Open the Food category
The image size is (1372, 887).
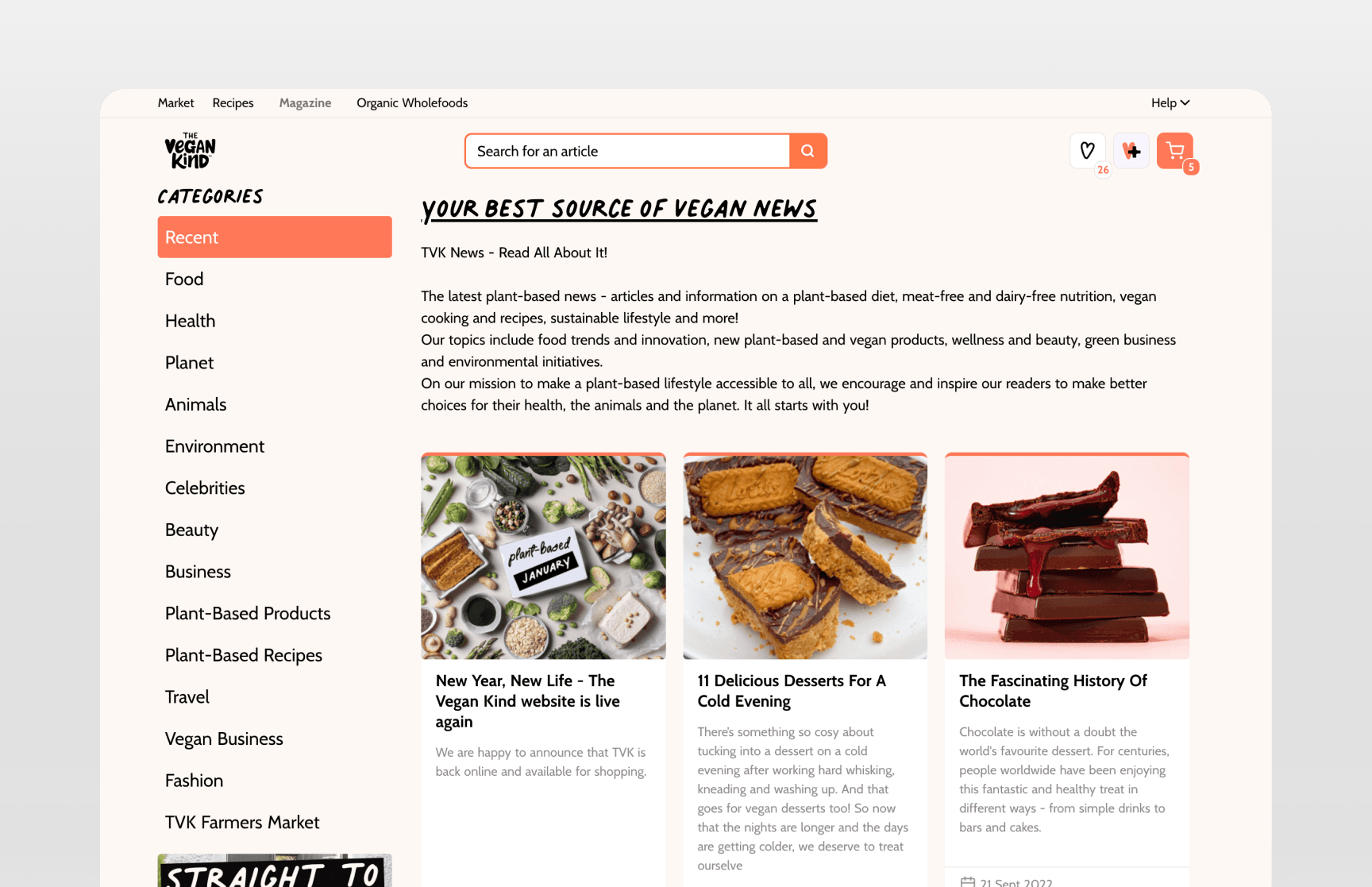pyautogui.click(x=275, y=279)
